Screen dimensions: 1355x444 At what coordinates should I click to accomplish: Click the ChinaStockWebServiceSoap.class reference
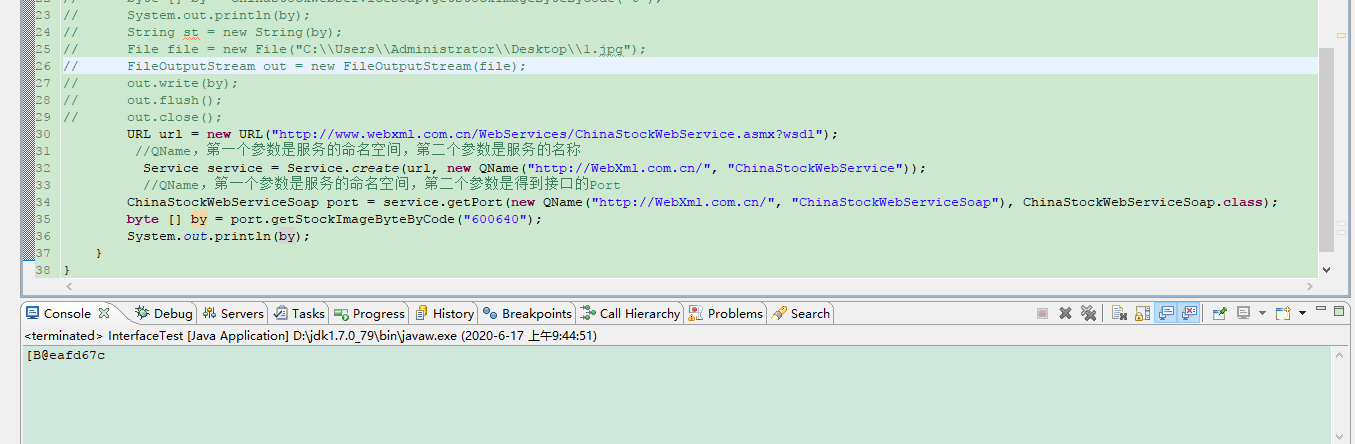1146,202
